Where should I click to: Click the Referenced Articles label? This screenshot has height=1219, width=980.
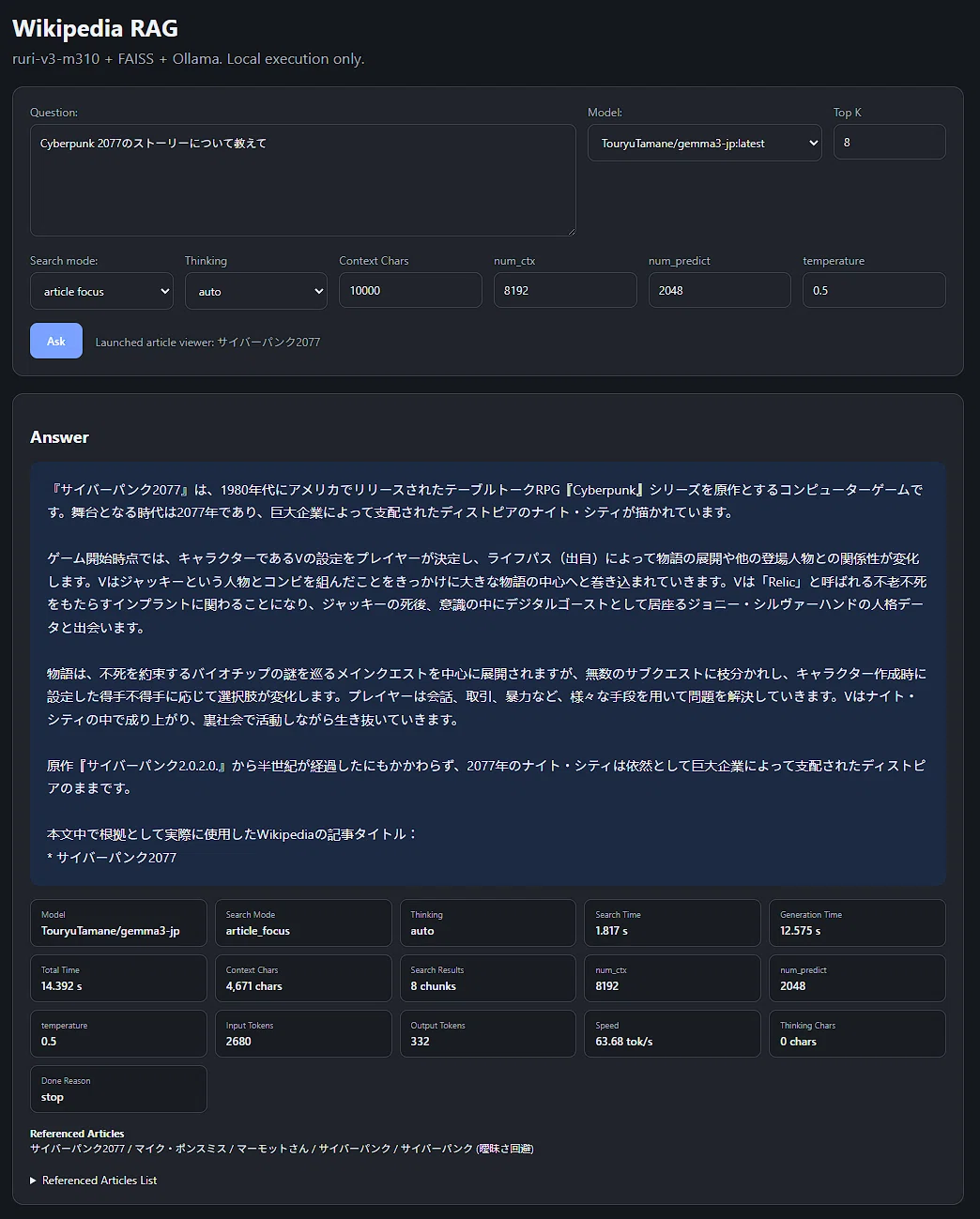77,1134
